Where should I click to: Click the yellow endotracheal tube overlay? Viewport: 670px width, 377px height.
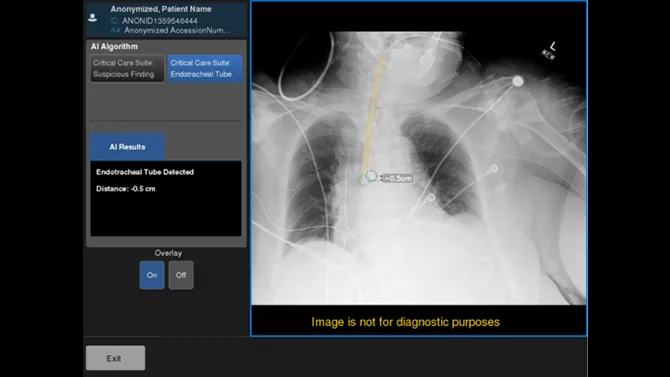373,115
